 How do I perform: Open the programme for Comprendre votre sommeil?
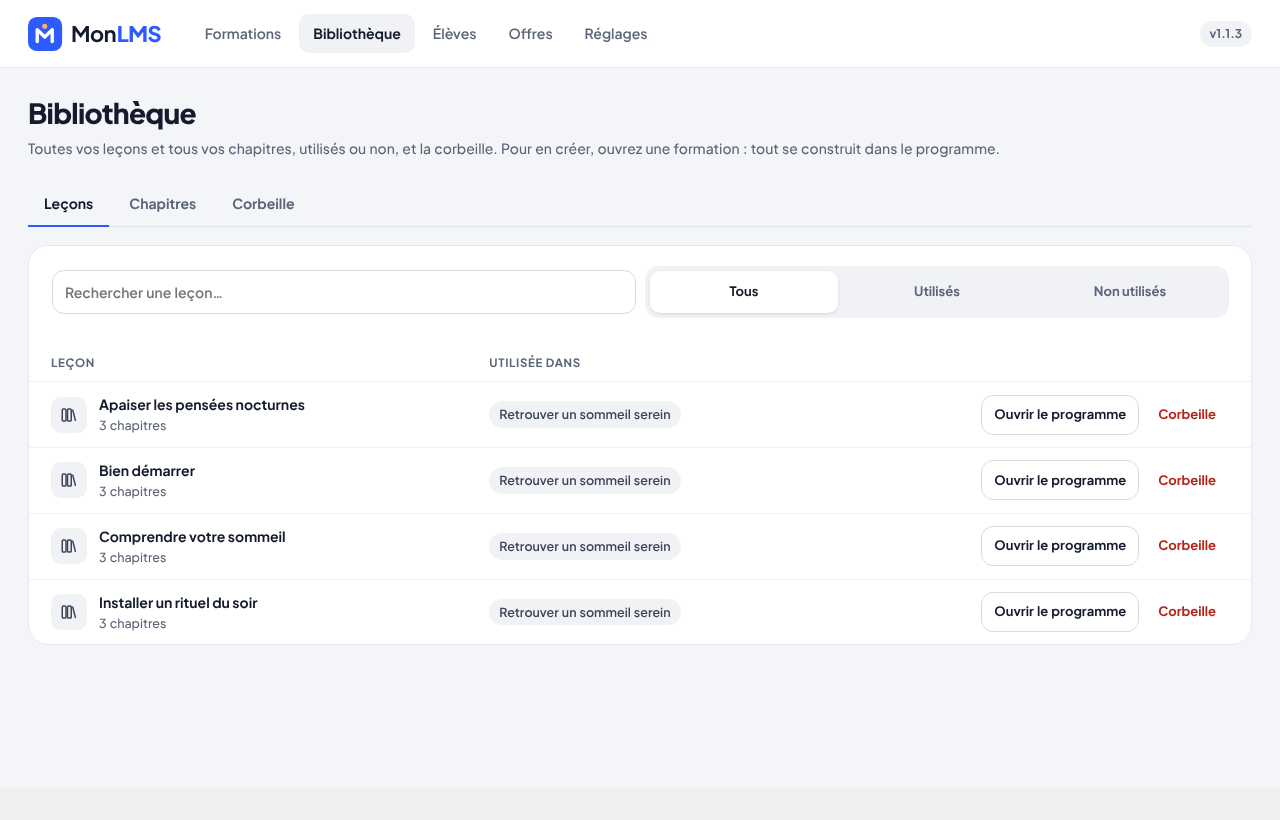click(x=1060, y=546)
